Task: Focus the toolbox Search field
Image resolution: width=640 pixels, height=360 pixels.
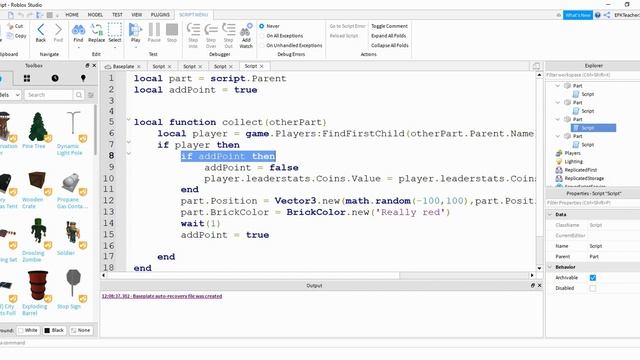Action: [49, 95]
